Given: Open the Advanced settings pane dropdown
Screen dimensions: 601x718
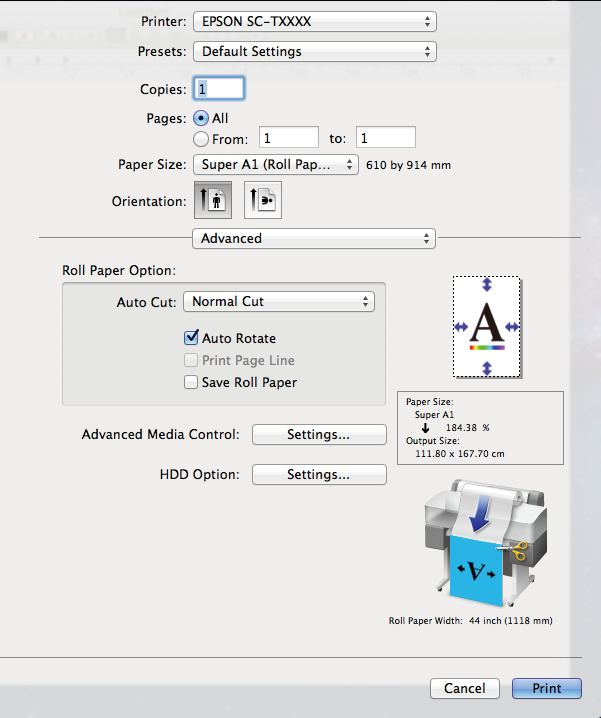Looking at the screenshot, I should tap(314, 239).
